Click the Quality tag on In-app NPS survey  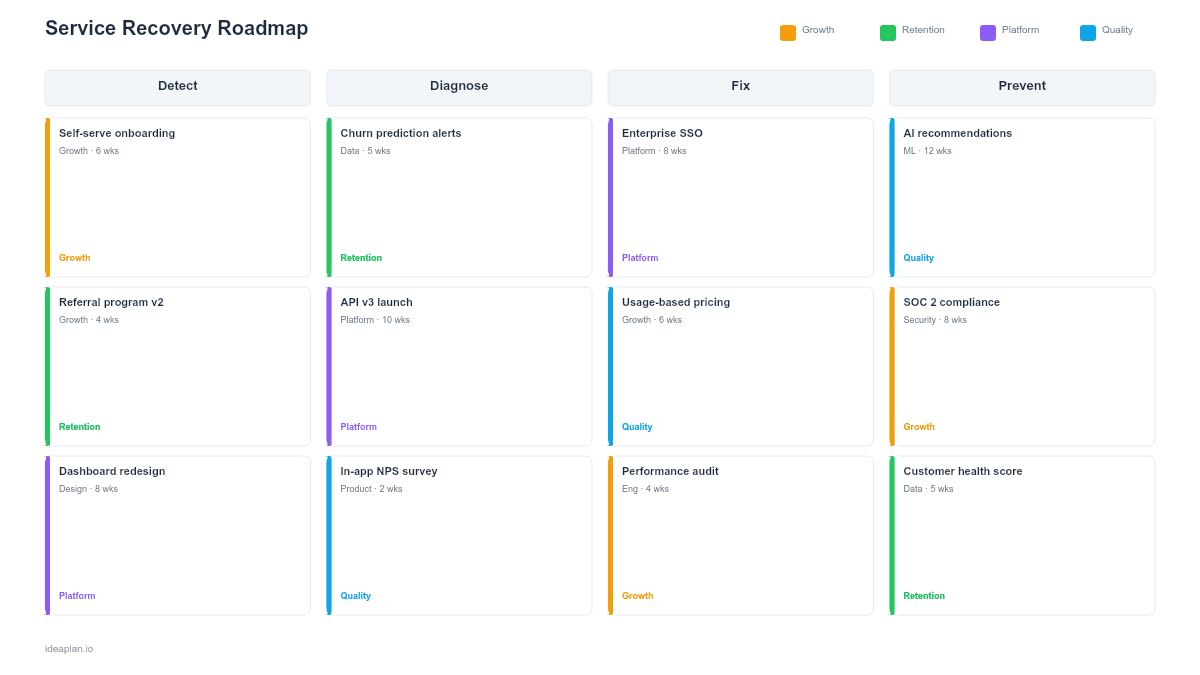click(355, 595)
